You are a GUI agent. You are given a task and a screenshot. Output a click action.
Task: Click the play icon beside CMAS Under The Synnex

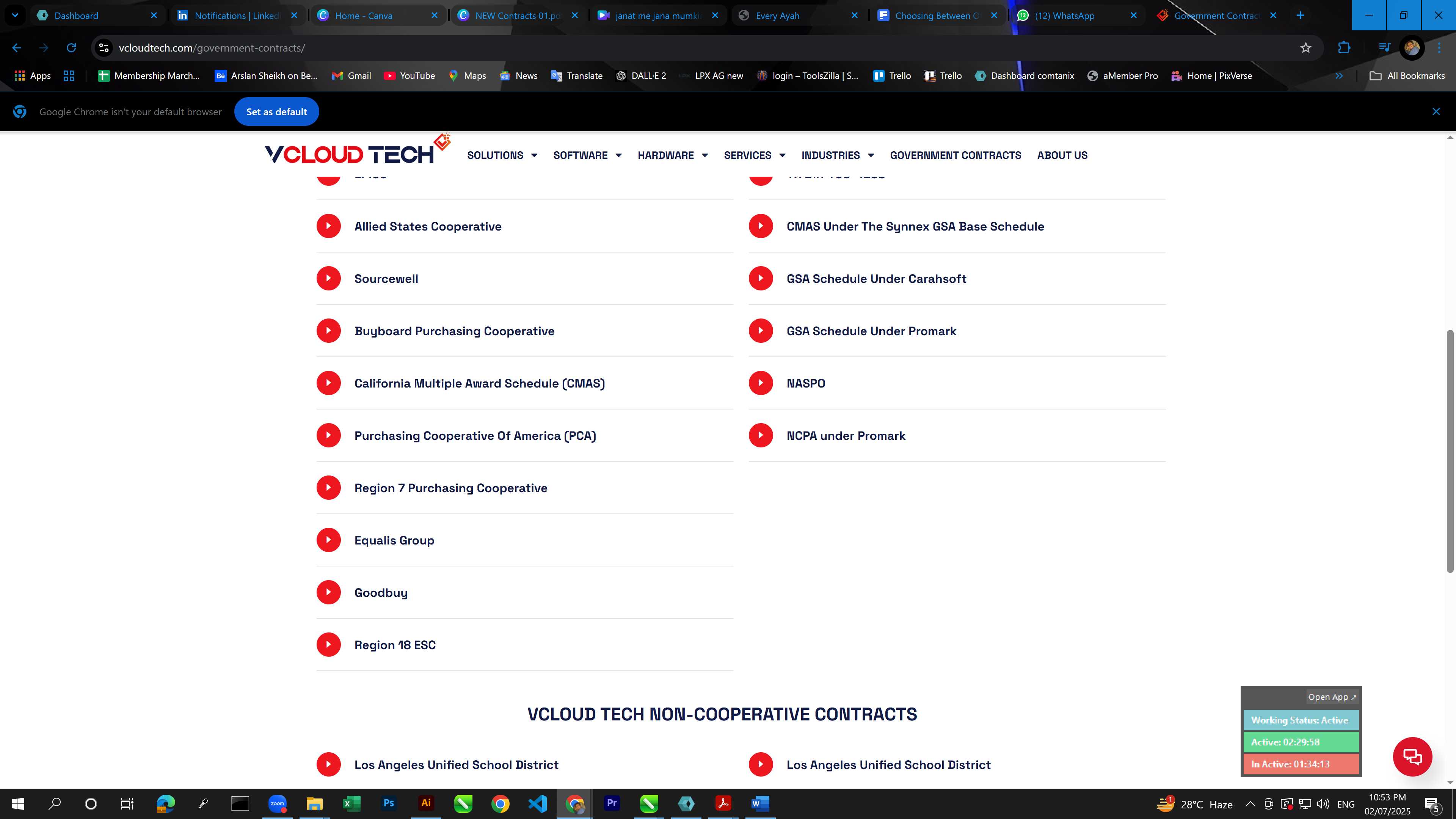[761, 226]
